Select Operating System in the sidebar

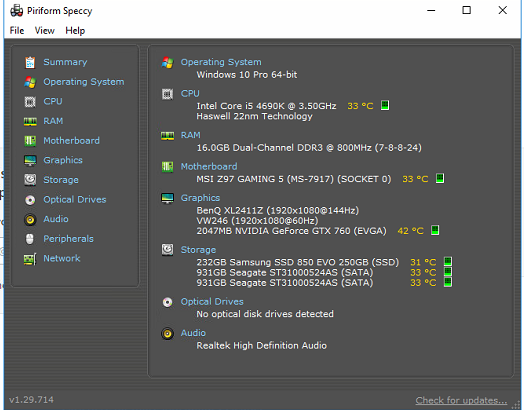click(84, 82)
